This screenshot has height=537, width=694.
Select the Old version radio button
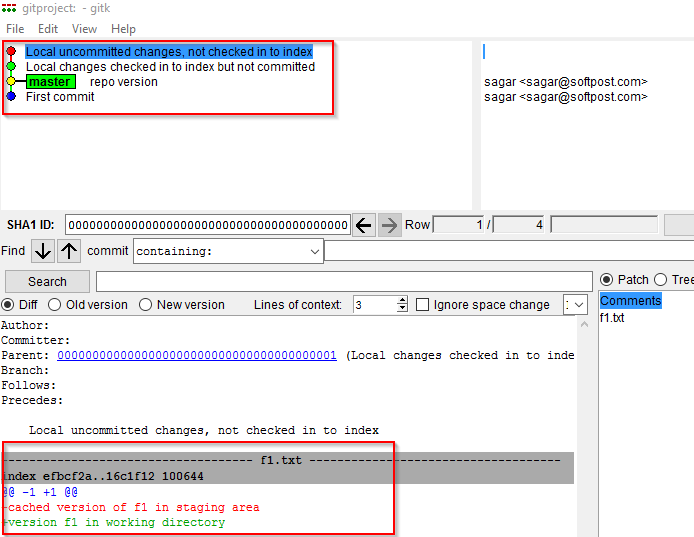coord(54,305)
